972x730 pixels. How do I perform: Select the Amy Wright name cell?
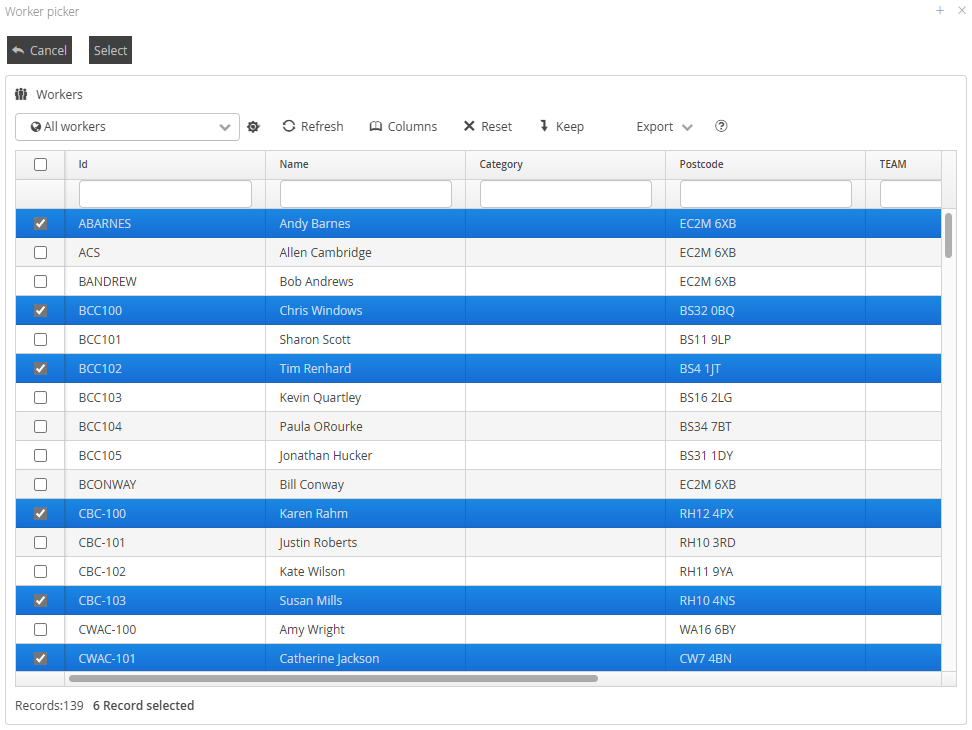tap(365, 630)
